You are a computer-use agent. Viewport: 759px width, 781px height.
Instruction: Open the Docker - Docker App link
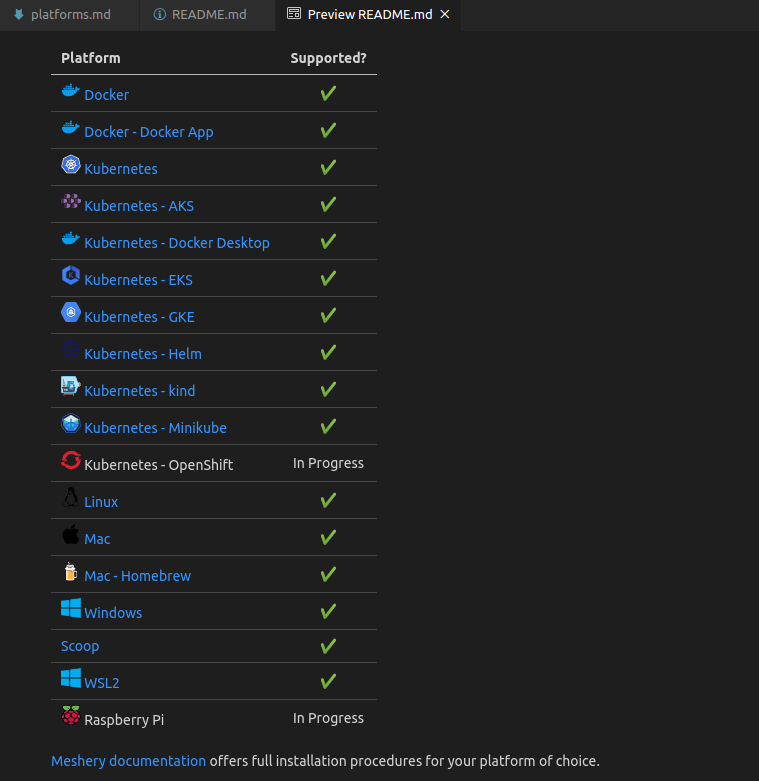pos(149,132)
